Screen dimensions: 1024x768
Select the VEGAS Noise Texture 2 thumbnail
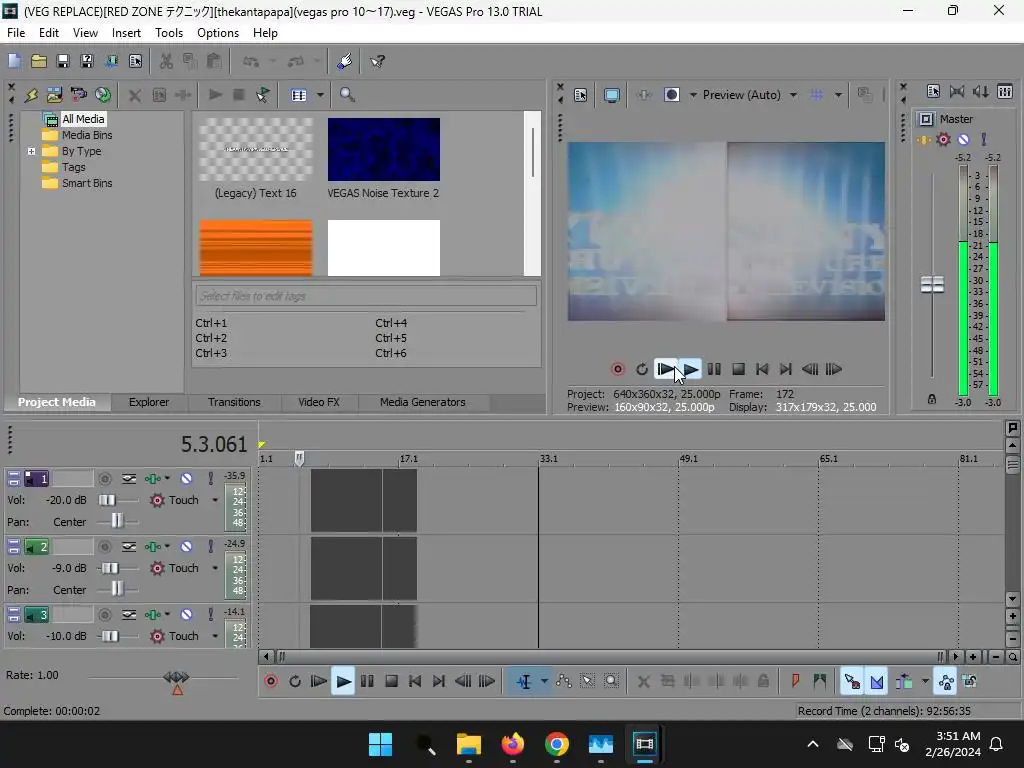click(383, 150)
